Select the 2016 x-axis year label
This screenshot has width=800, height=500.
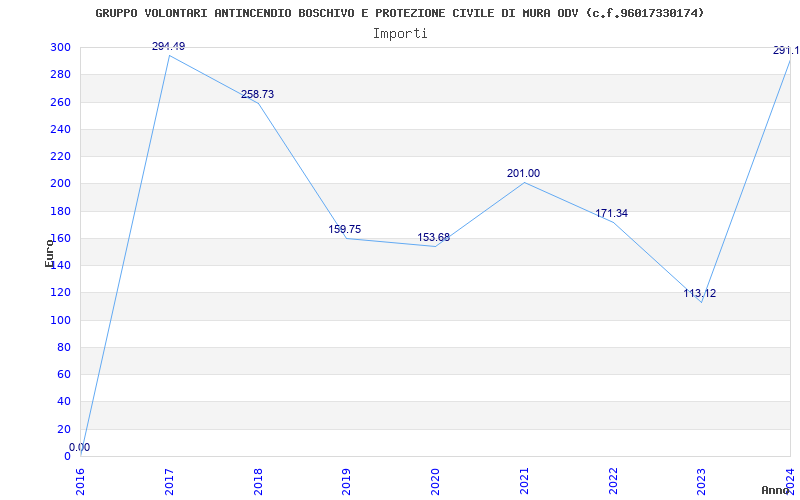click(x=80, y=481)
